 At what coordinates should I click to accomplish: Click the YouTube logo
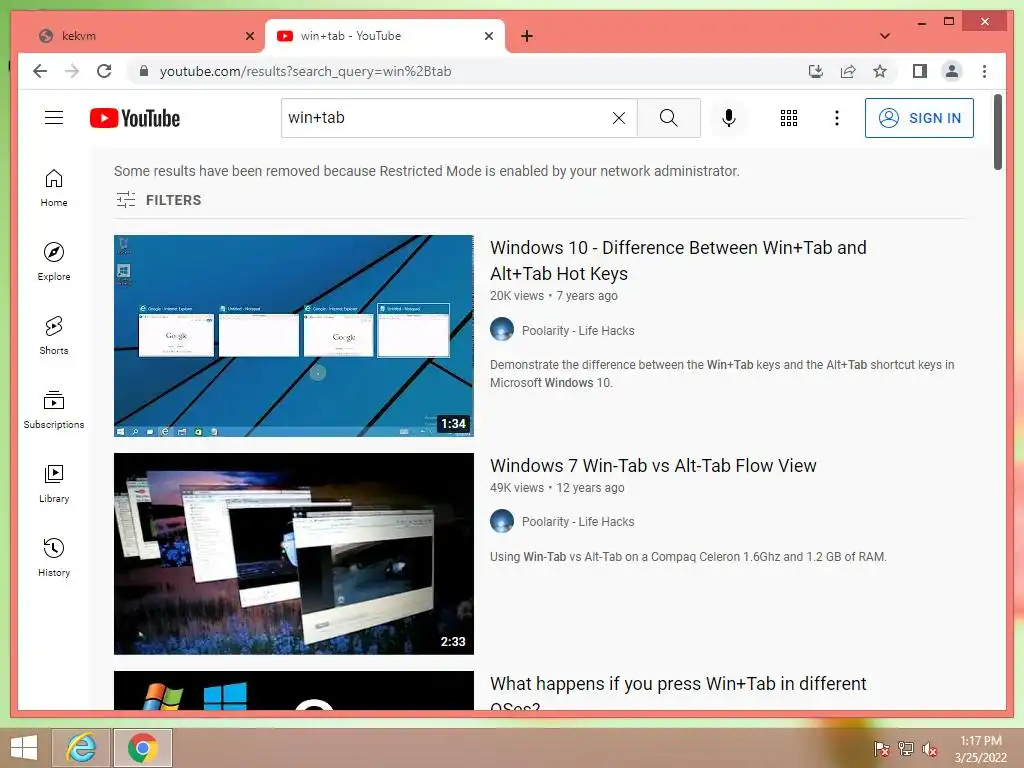[135, 118]
